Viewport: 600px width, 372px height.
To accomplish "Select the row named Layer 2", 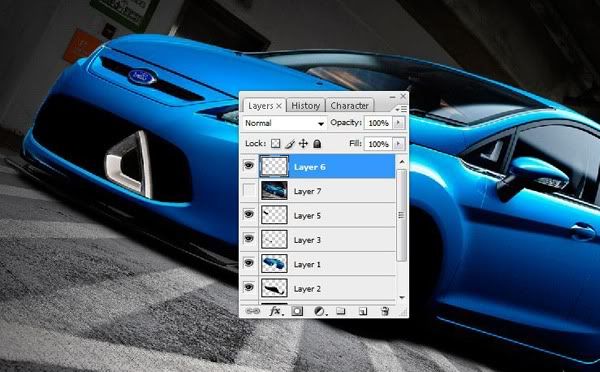I will click(x=318, y=288).
